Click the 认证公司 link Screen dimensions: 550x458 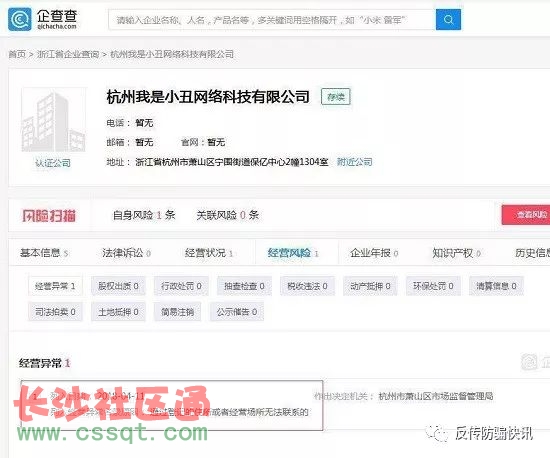pos(53,163)
